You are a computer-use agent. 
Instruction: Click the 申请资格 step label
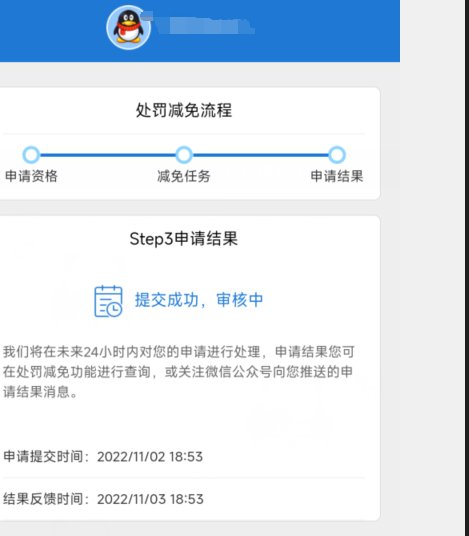31,176
